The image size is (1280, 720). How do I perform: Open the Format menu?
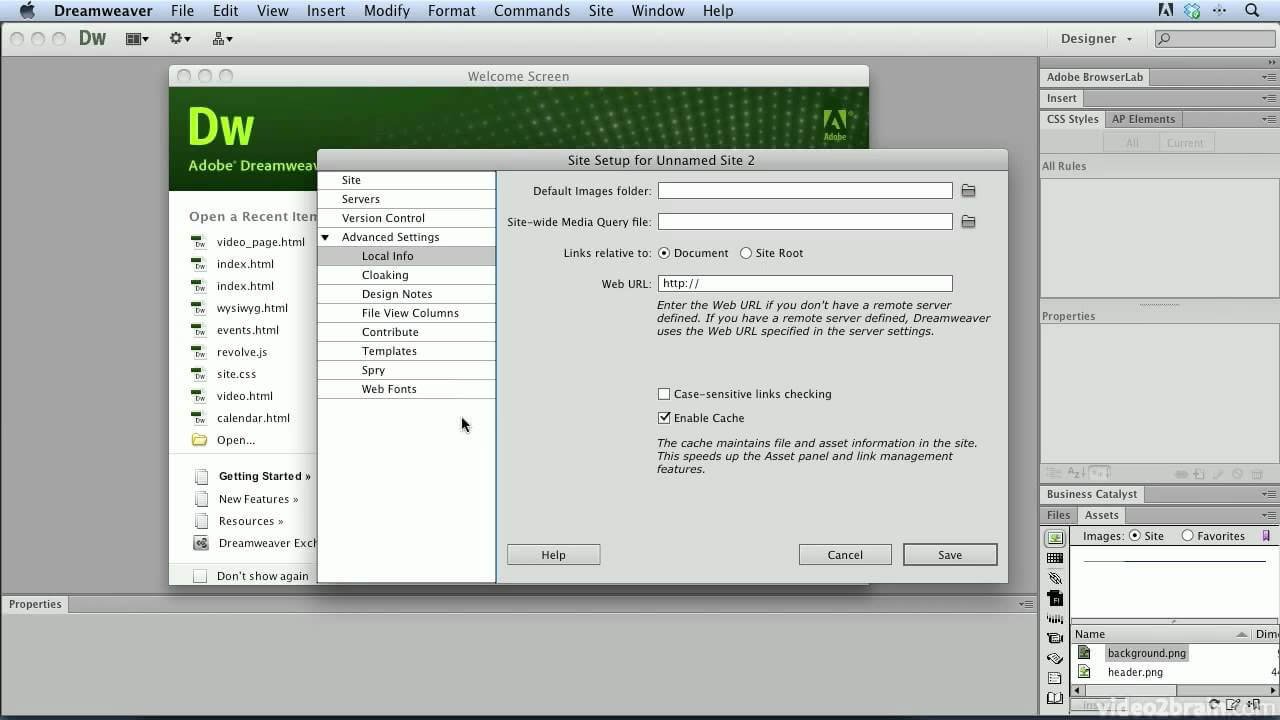[x=452, y=11]
